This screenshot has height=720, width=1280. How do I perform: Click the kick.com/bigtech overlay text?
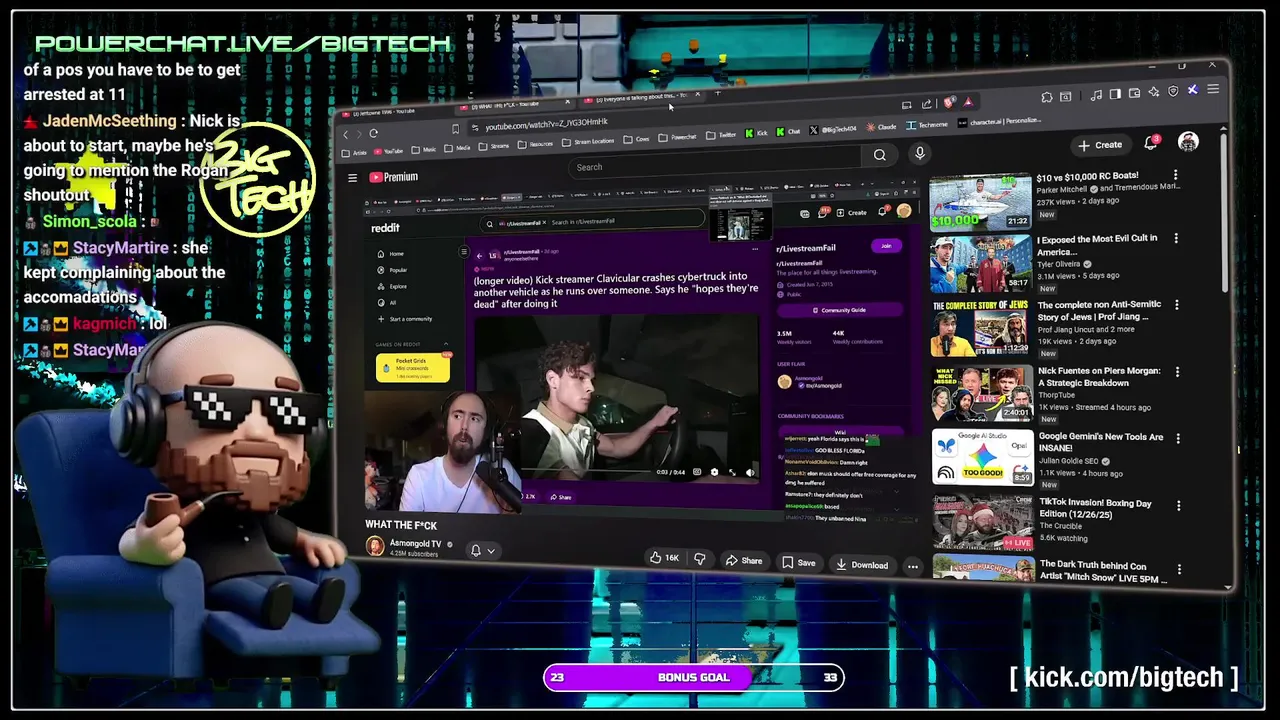point(1124,678)
